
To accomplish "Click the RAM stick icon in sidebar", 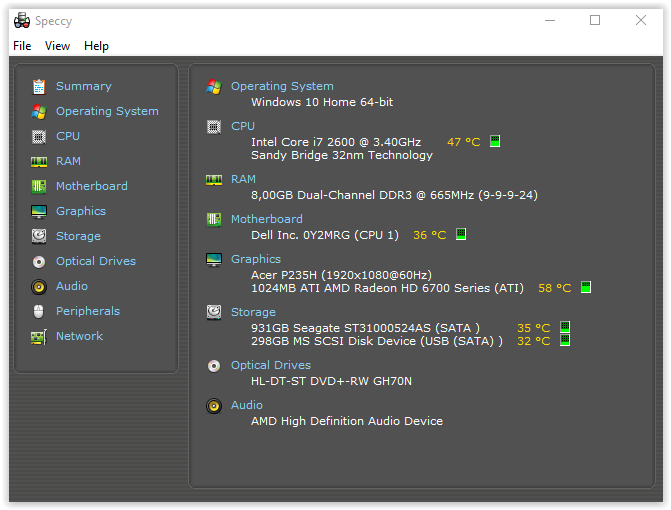I will pos(39,161).
